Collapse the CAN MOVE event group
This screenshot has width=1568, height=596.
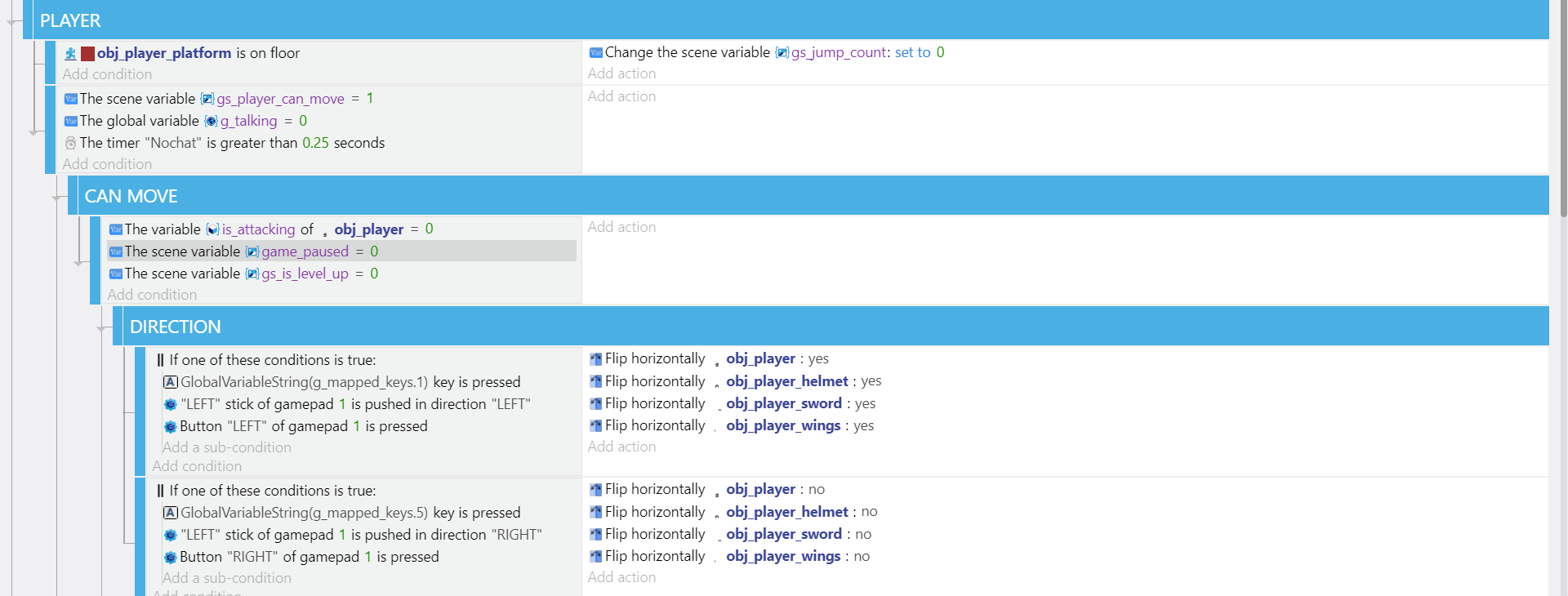(x=58, y=197)
